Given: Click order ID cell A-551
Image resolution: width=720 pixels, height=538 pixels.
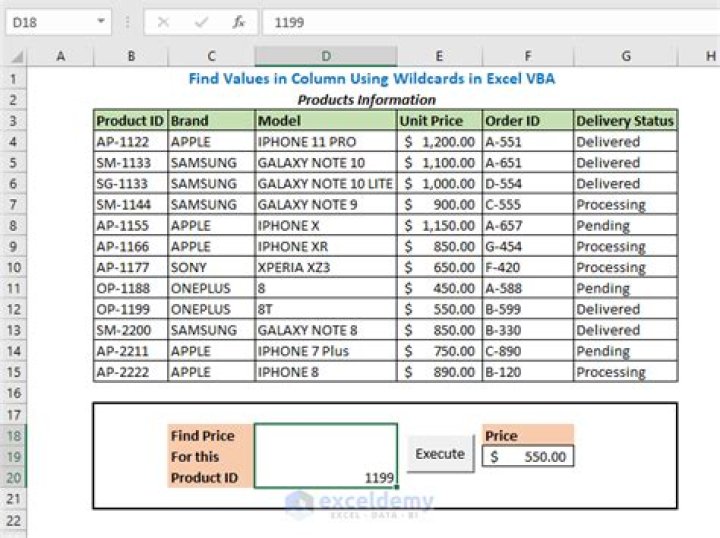Looking at the screenshot, I should pos(528,142).
